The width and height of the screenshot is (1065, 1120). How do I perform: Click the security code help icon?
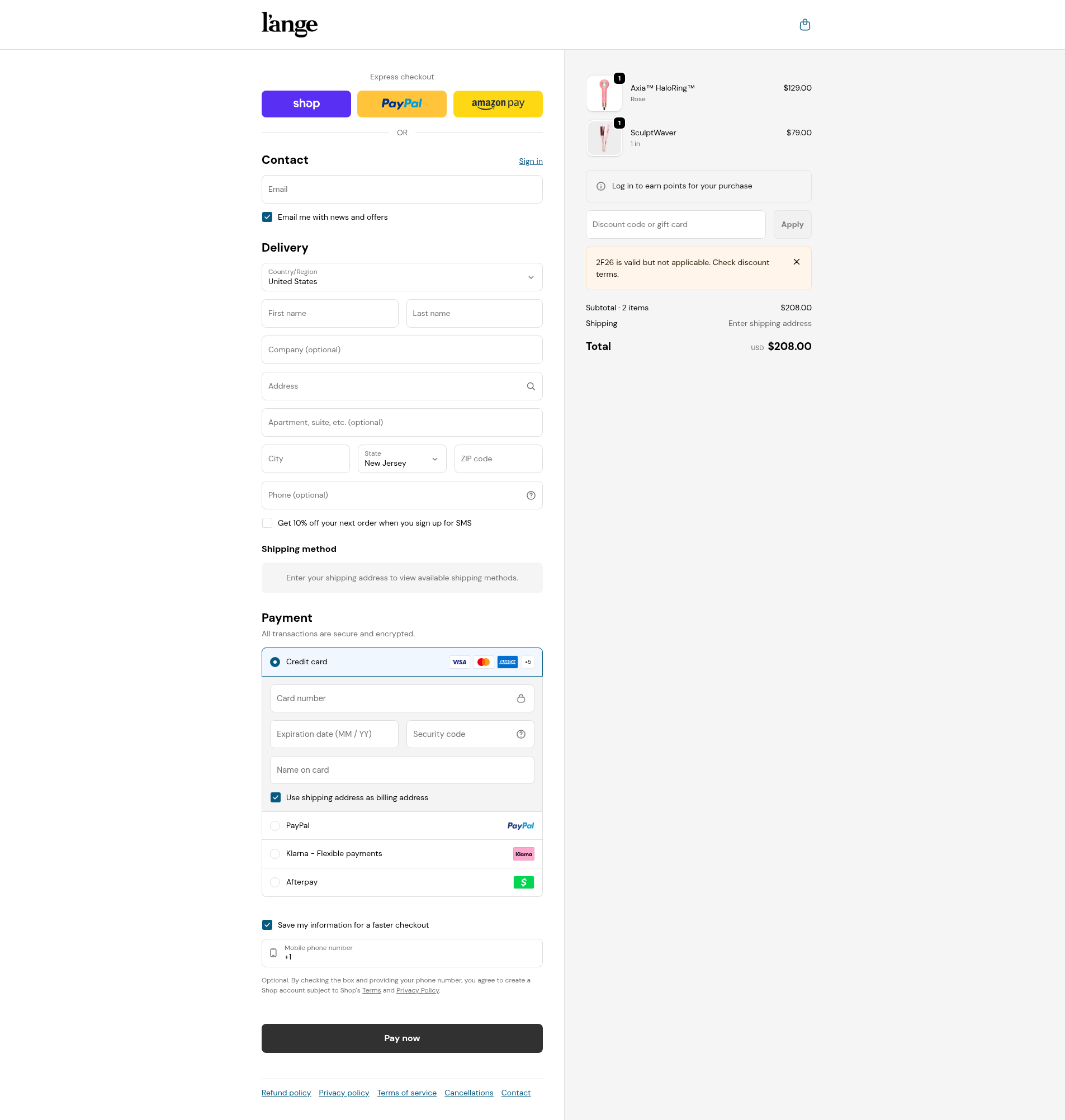pos(520,734)
